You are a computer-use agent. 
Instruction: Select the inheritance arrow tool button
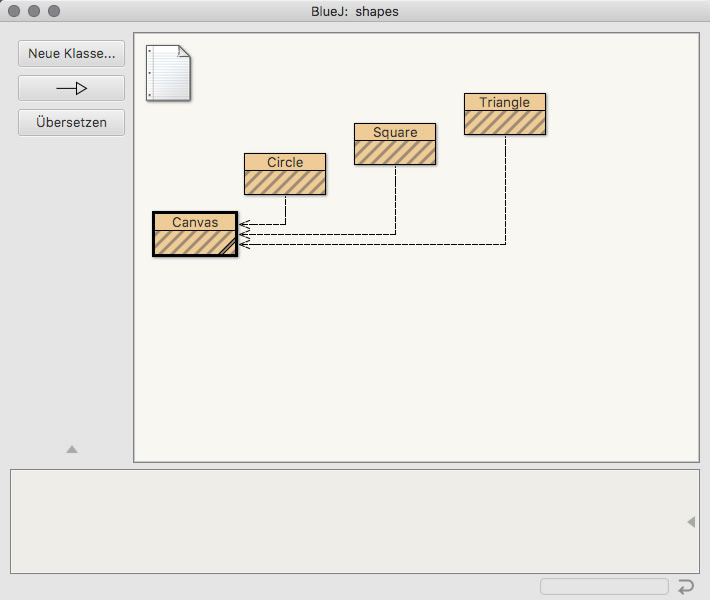pyautogui.click(x=71, y=88)
